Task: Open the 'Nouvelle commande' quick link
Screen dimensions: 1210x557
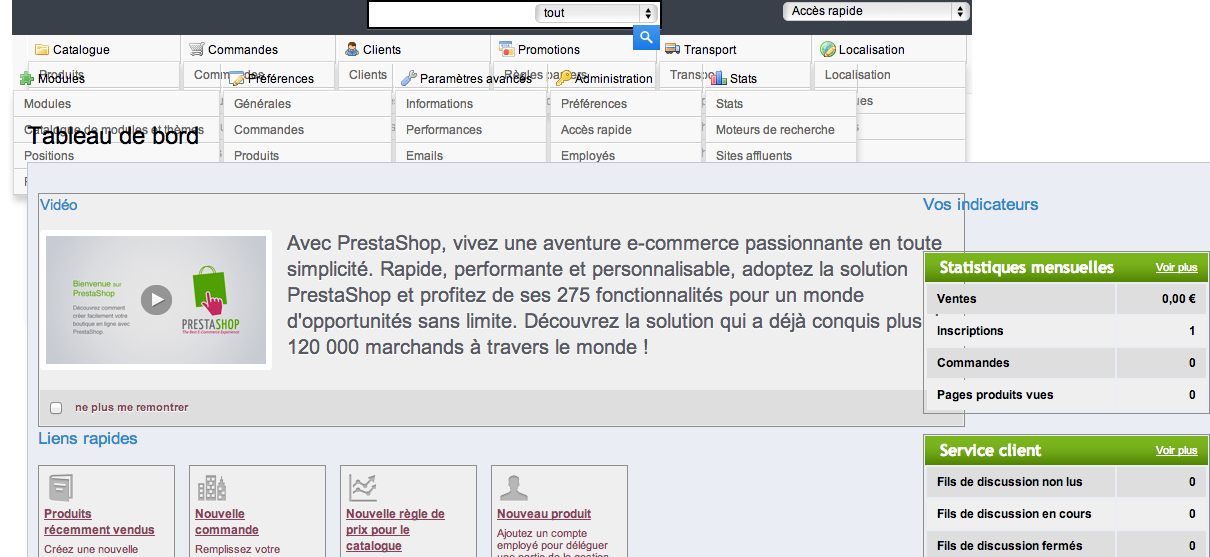Action: pos(227,522)
